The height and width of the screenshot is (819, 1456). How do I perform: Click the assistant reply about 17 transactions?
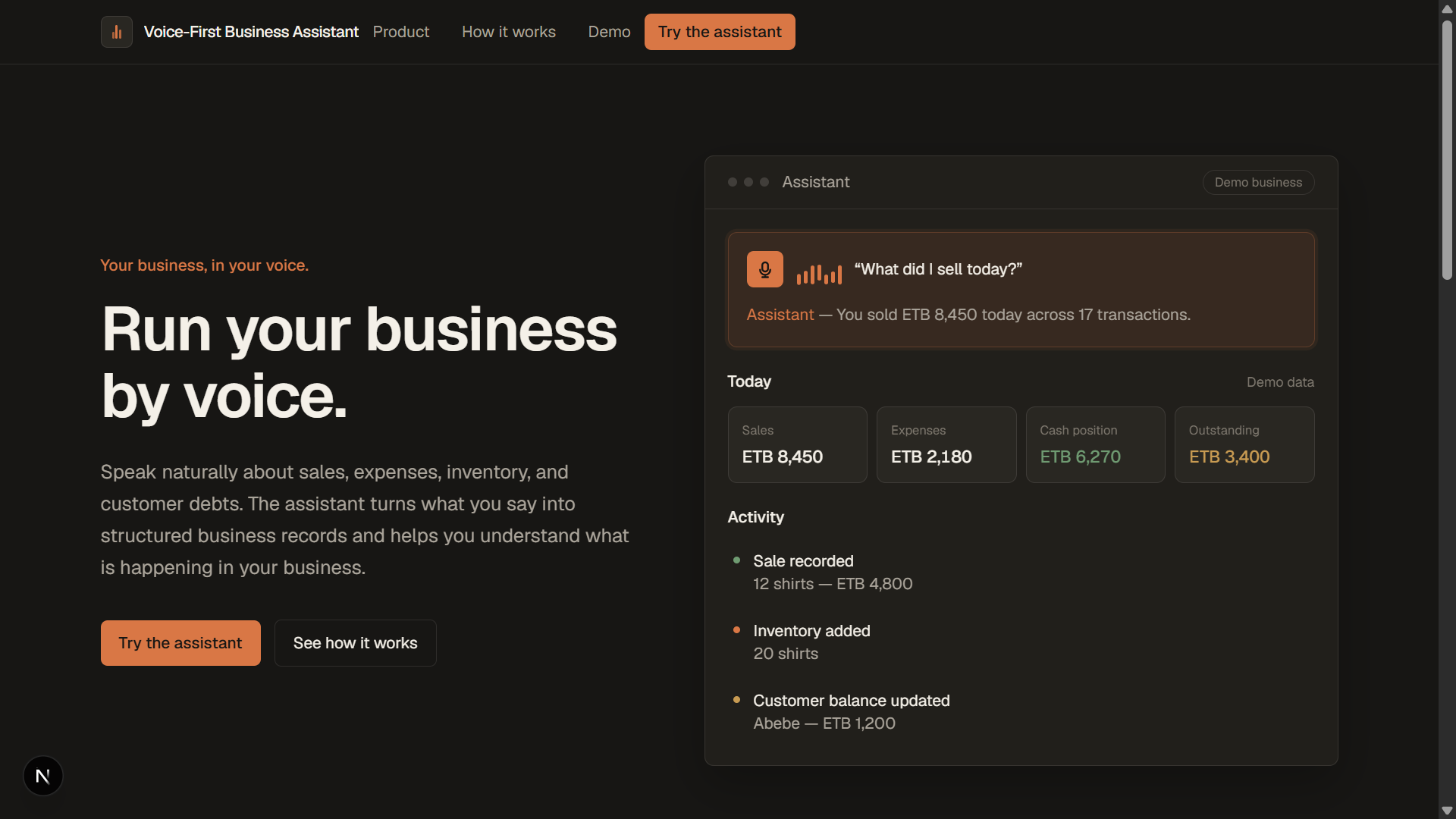[x=968, y=315]
